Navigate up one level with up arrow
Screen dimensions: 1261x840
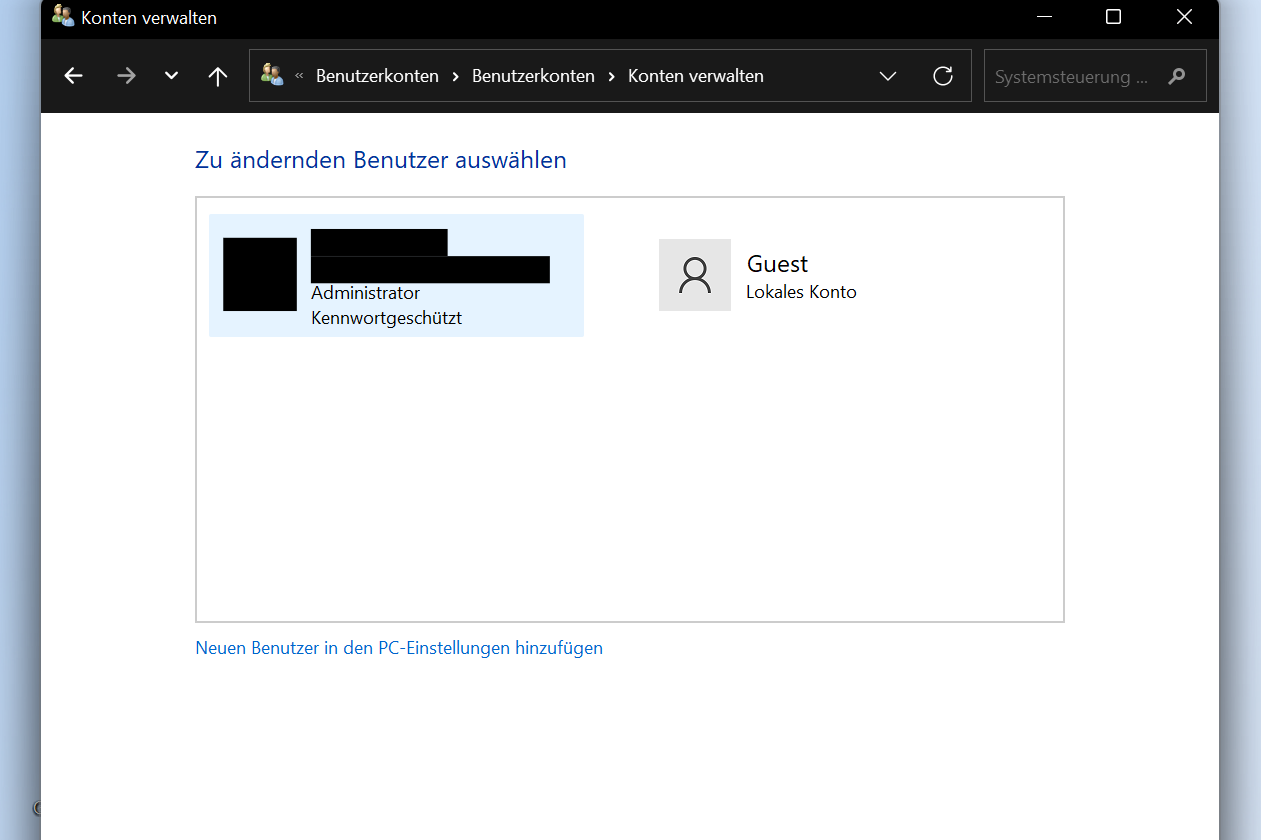click(218, 76)
